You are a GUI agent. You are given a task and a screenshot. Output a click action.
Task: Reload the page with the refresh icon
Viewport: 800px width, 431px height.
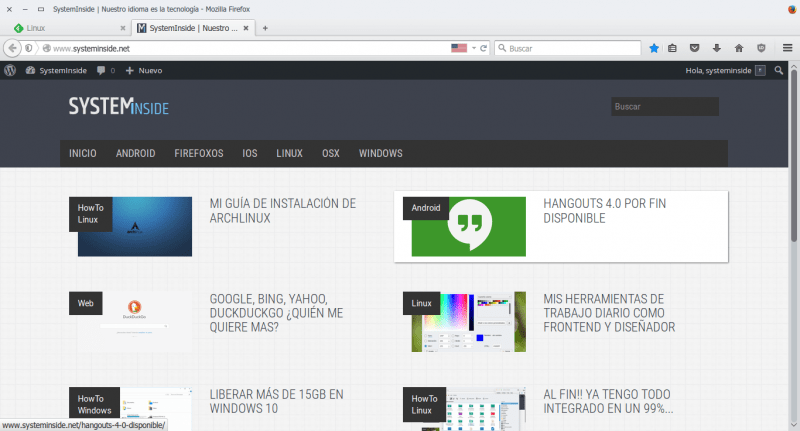coord(483,47)
